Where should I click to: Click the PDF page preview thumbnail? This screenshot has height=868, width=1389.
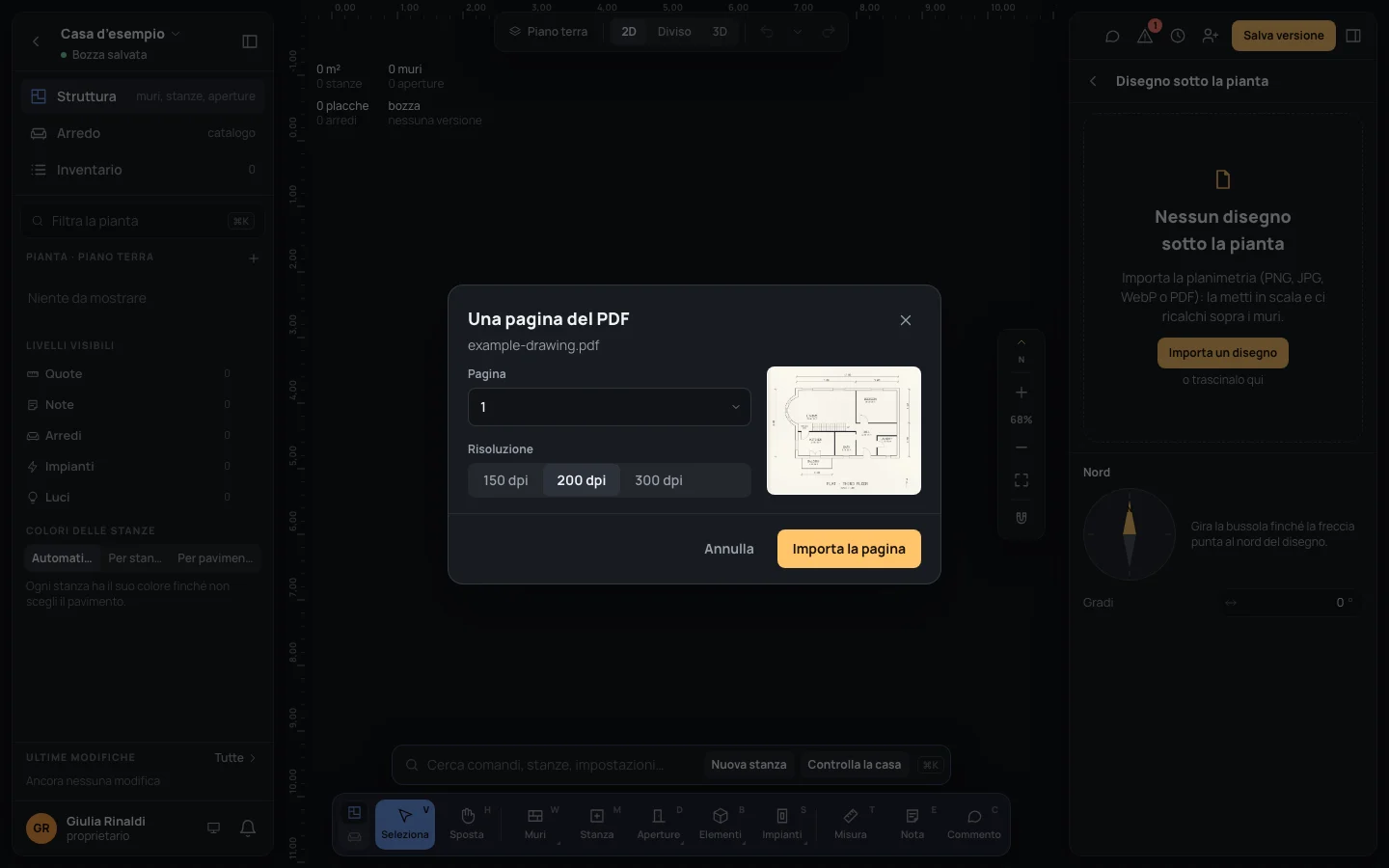coord(844,430)
